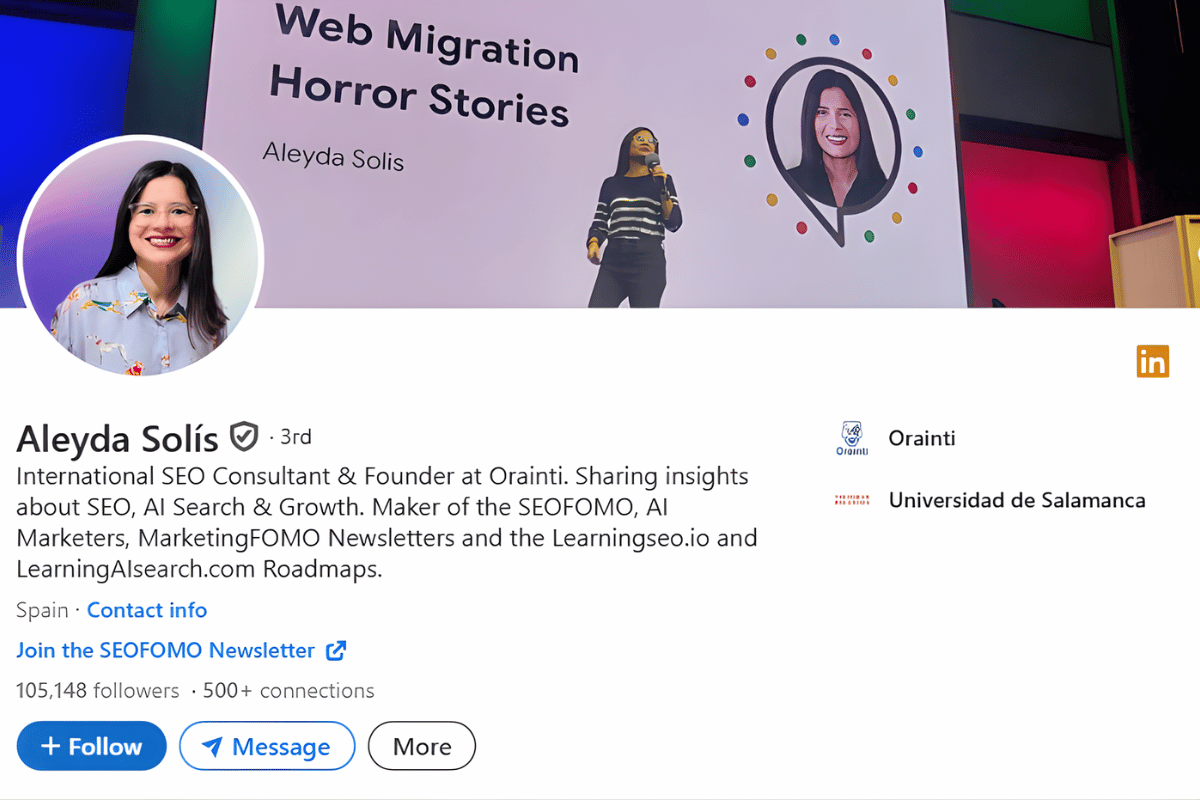Click the Orainti company logo icon
The height and width of the screenshot is (800, 1200).
tap(851, 438)
